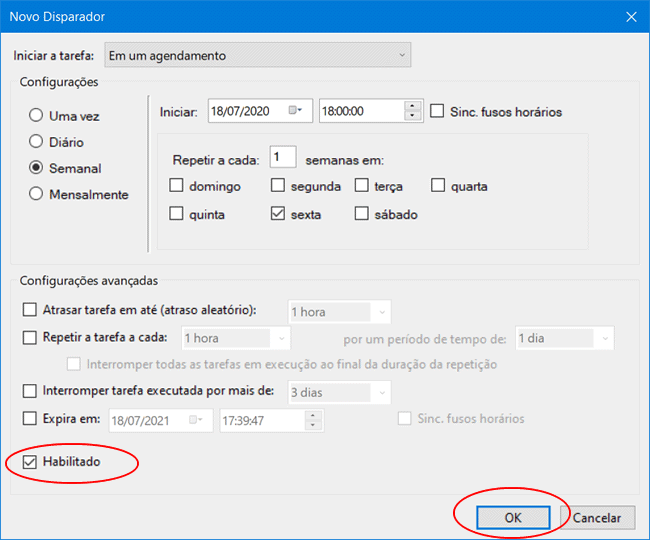Select the Uma vez radio option
This screenshot has height=540, width=650.
pyautogui.click(x=37, y=116)
